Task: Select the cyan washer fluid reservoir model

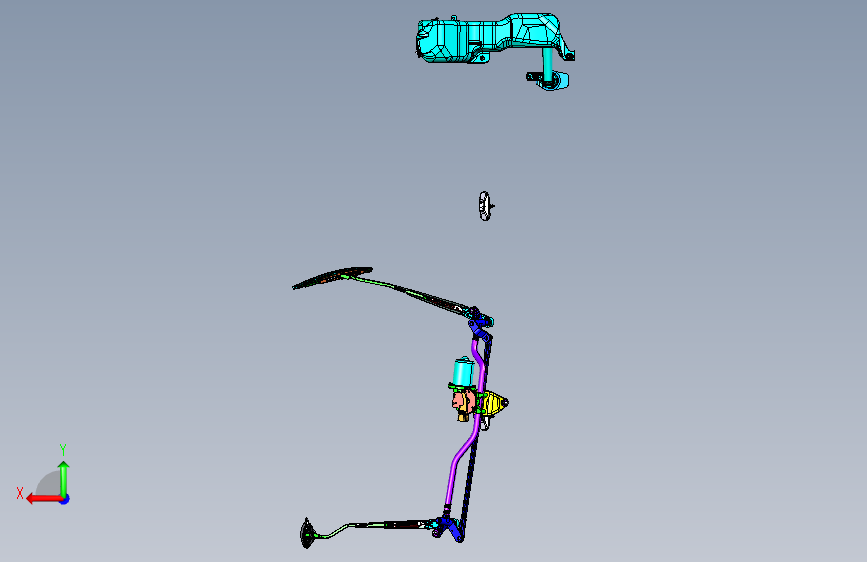Action: click(487, 38)
